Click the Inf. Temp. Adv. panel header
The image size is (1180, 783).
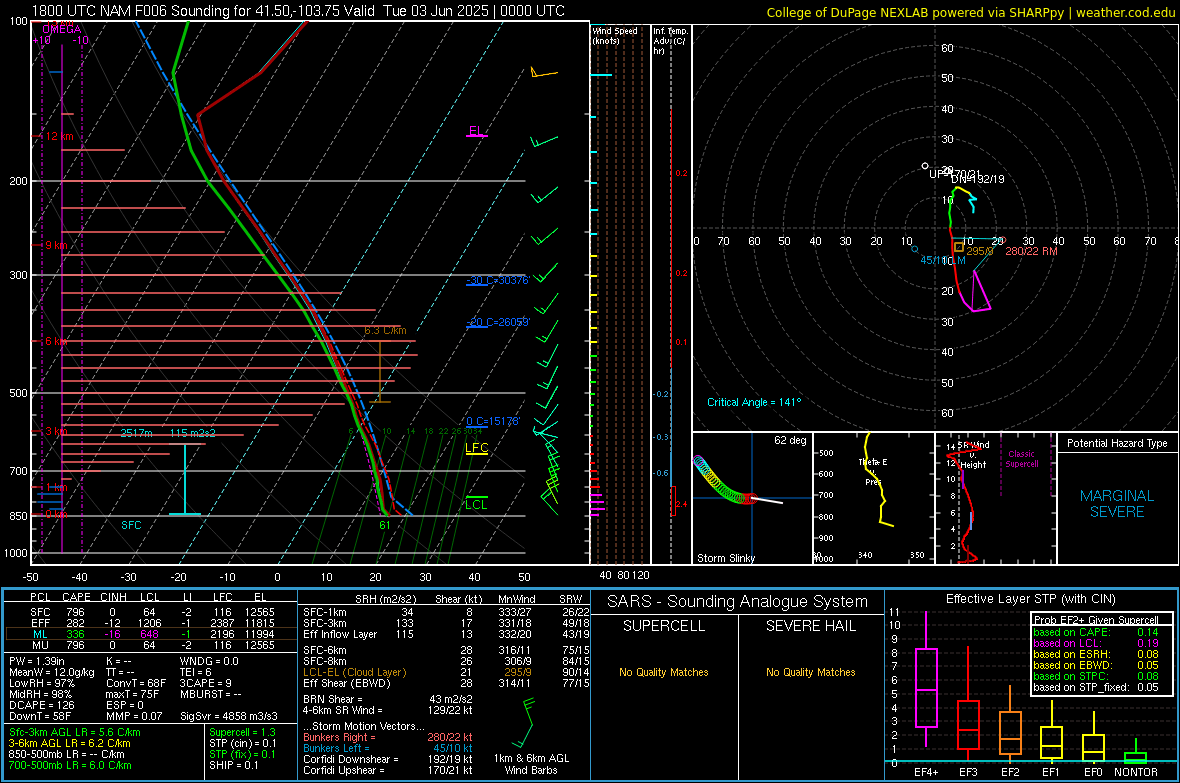tap(669, 41)
